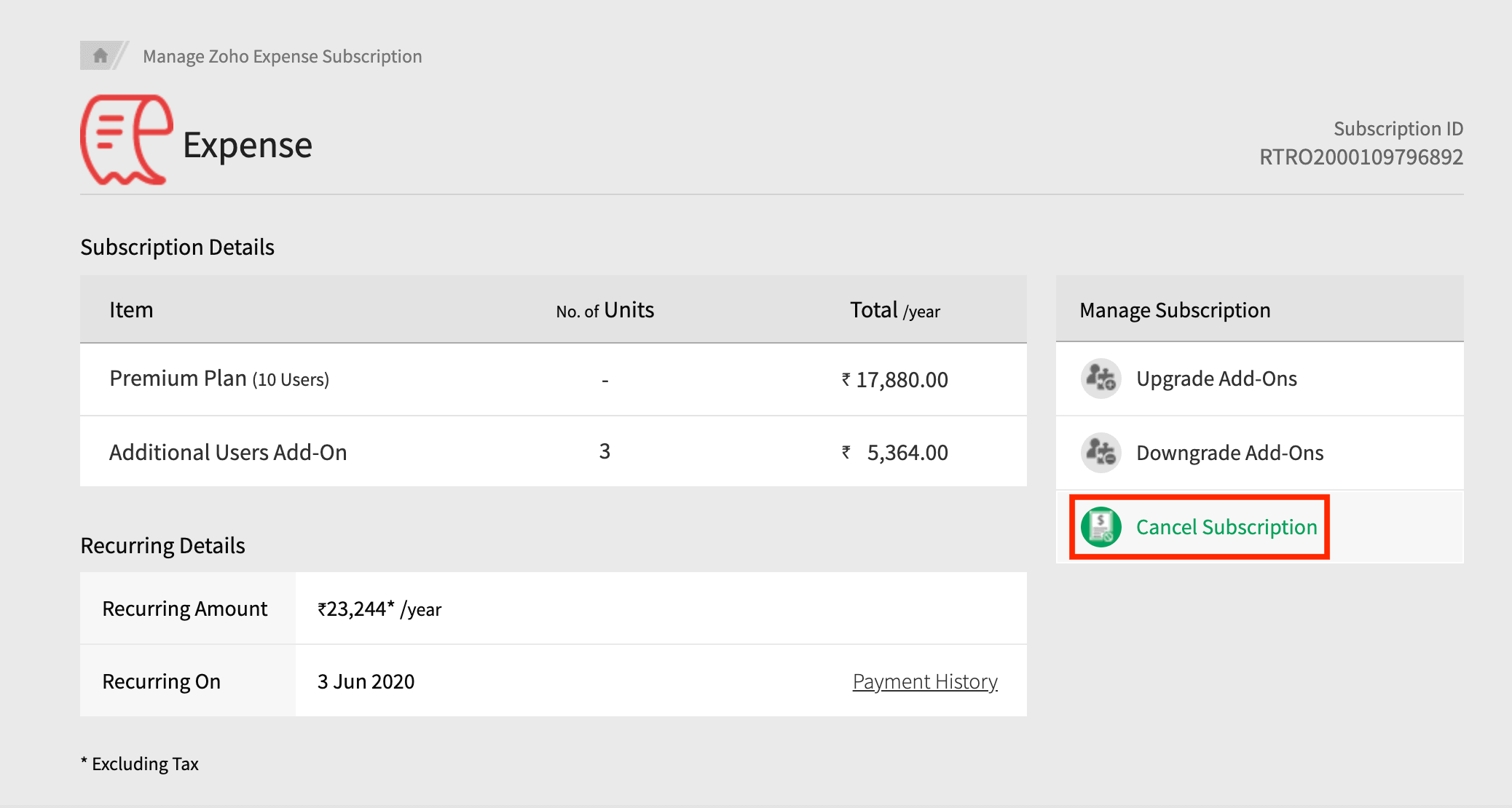
Task: Click the No. of Units column header
Action: click(605, 310)
